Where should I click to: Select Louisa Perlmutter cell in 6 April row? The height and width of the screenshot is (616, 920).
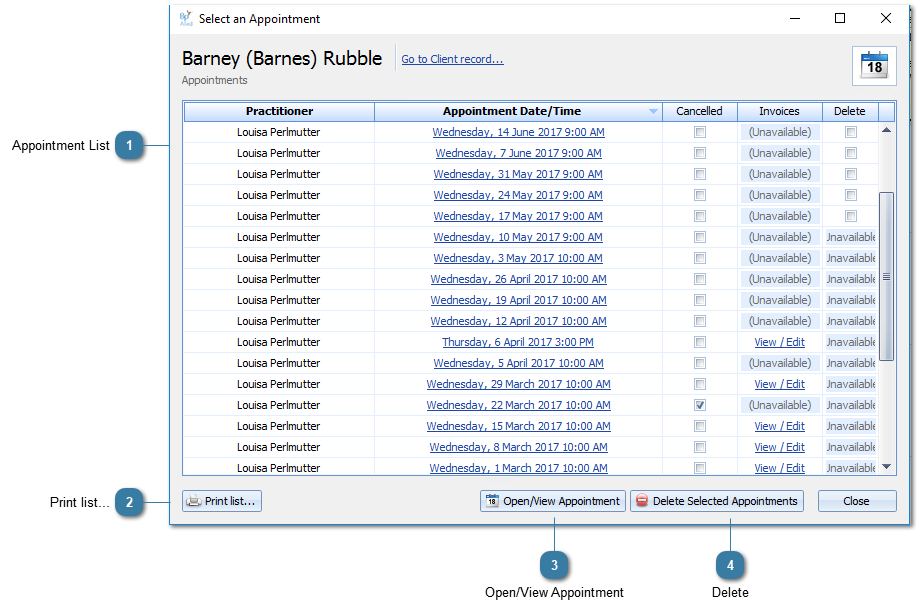pyautogui.click(x=279, y=342)
